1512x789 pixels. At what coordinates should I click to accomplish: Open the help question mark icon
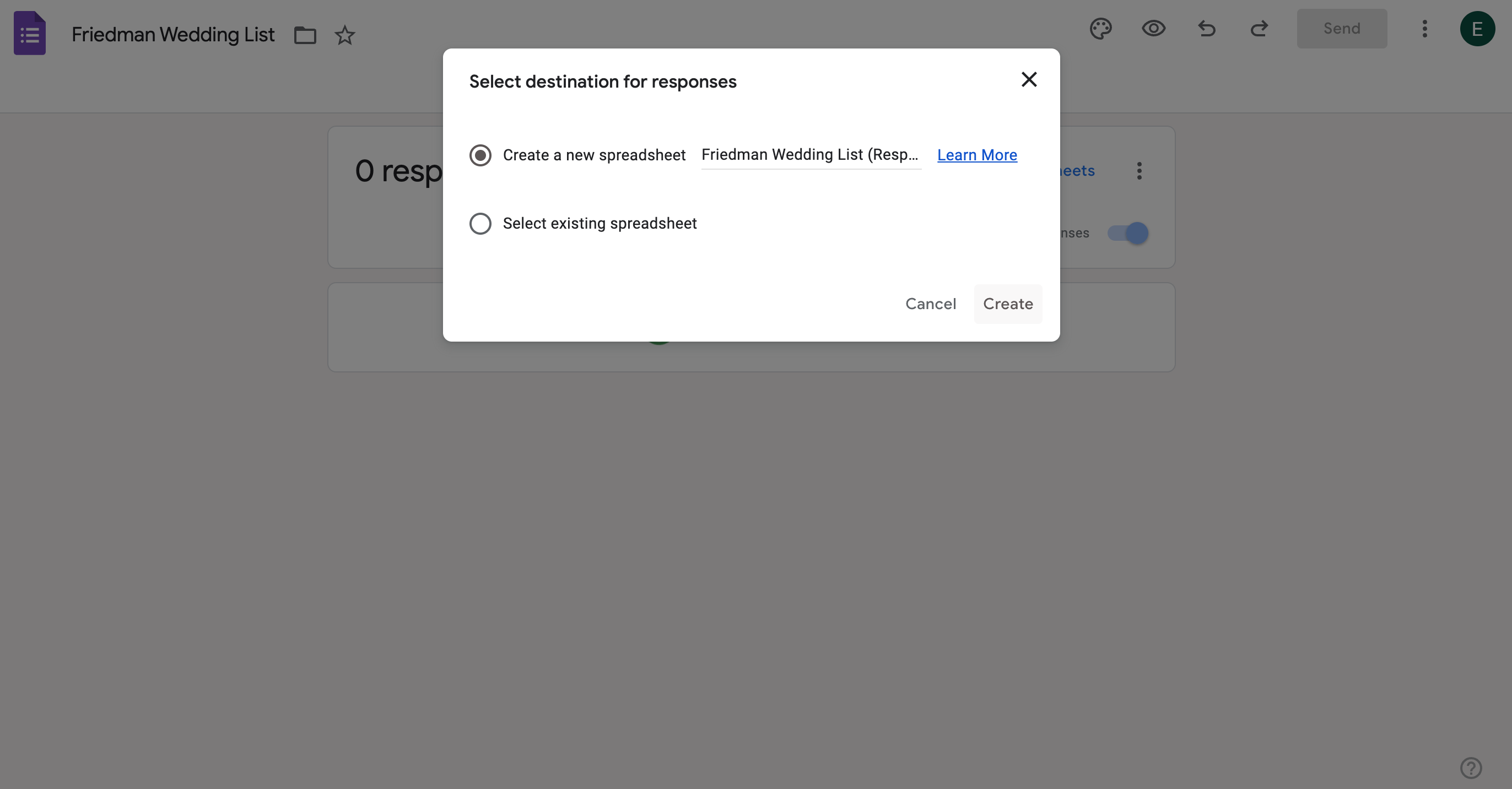pos(1471,768)
